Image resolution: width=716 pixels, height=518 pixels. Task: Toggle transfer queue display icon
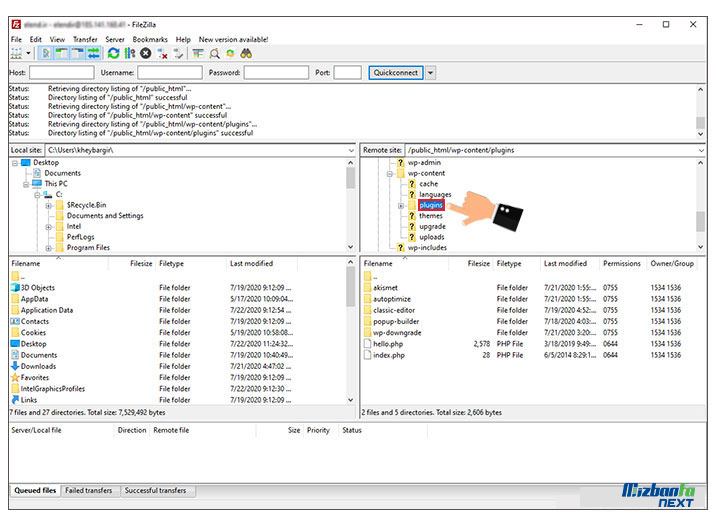(94, 54)
